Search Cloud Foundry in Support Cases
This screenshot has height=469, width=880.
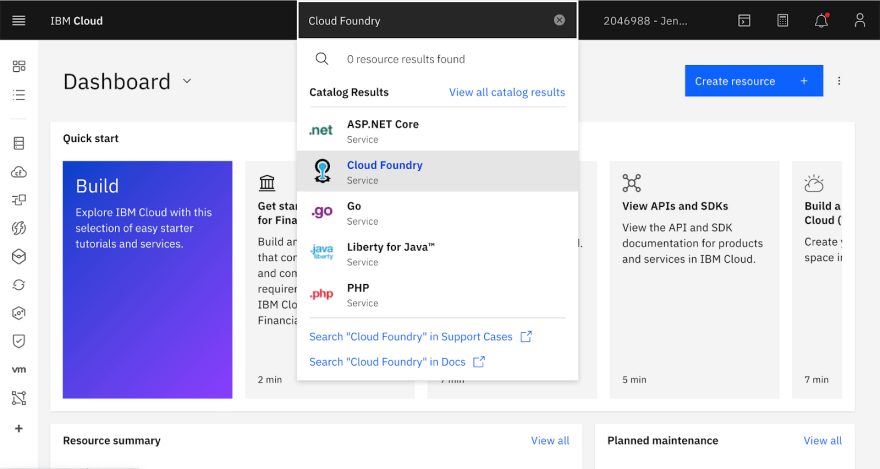420,337
